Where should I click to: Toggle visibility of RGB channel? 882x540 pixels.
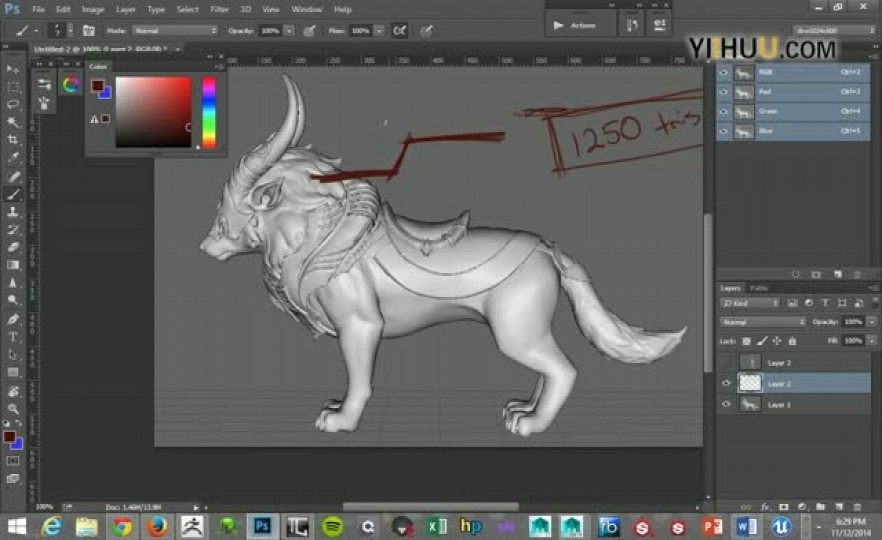pyautogui.click(x=724, y=73)
